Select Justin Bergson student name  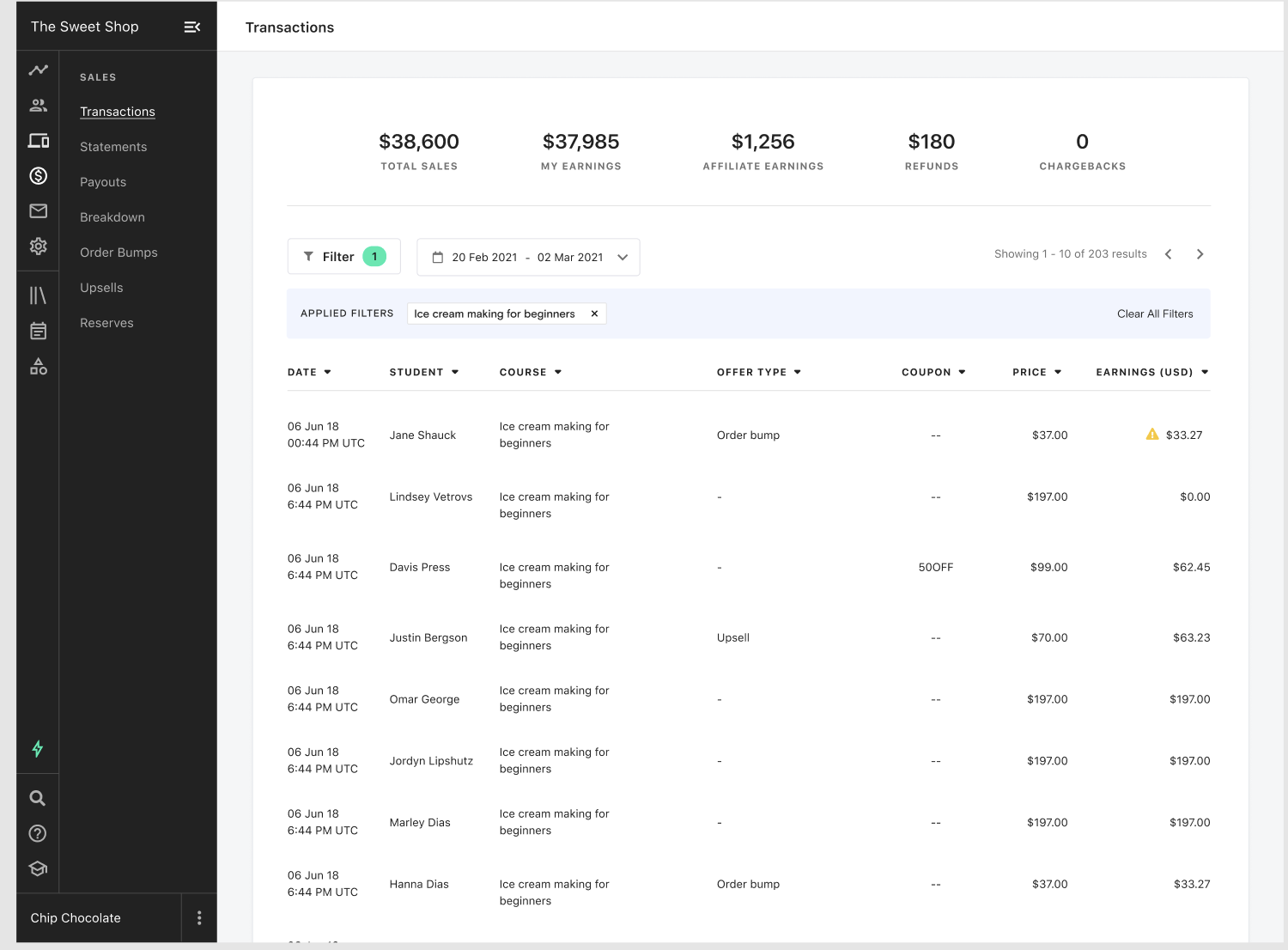coord(428,637)
